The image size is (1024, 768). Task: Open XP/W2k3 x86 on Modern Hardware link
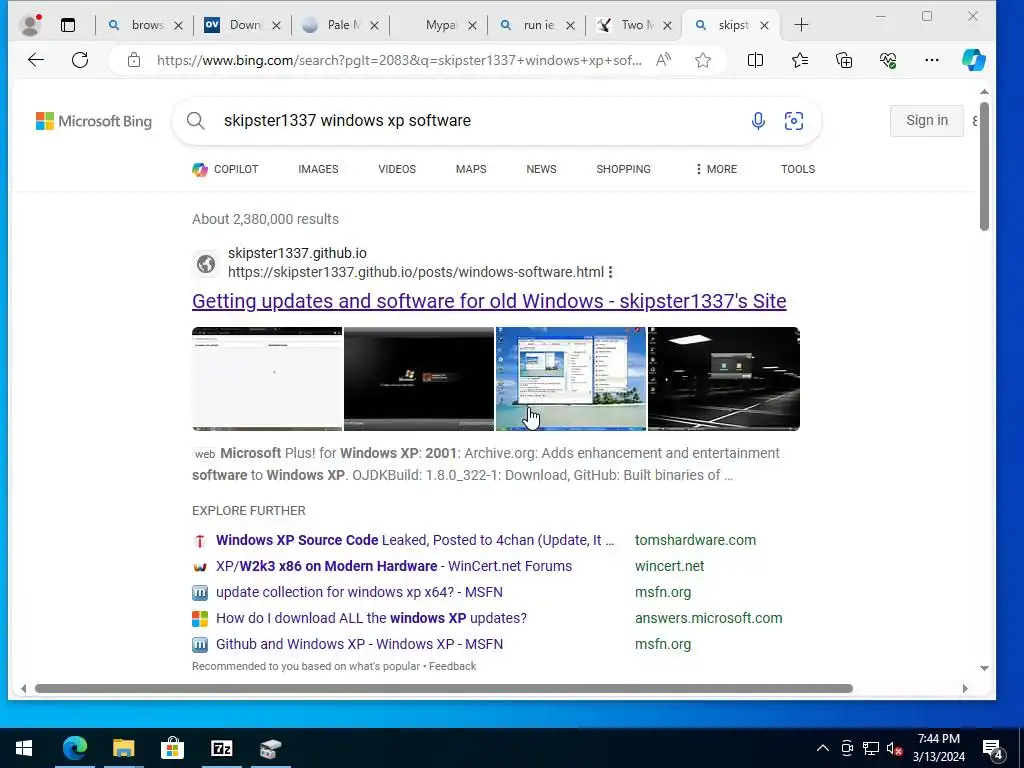[x=394, y=566]
